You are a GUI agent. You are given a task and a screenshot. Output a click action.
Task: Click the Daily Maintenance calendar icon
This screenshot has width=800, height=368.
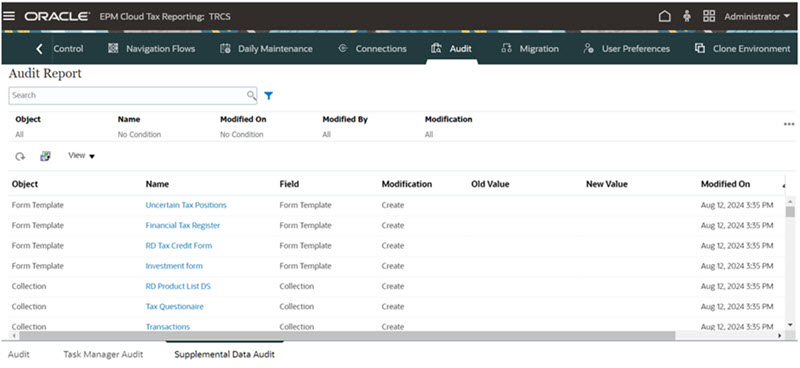(x=225, y=48)
